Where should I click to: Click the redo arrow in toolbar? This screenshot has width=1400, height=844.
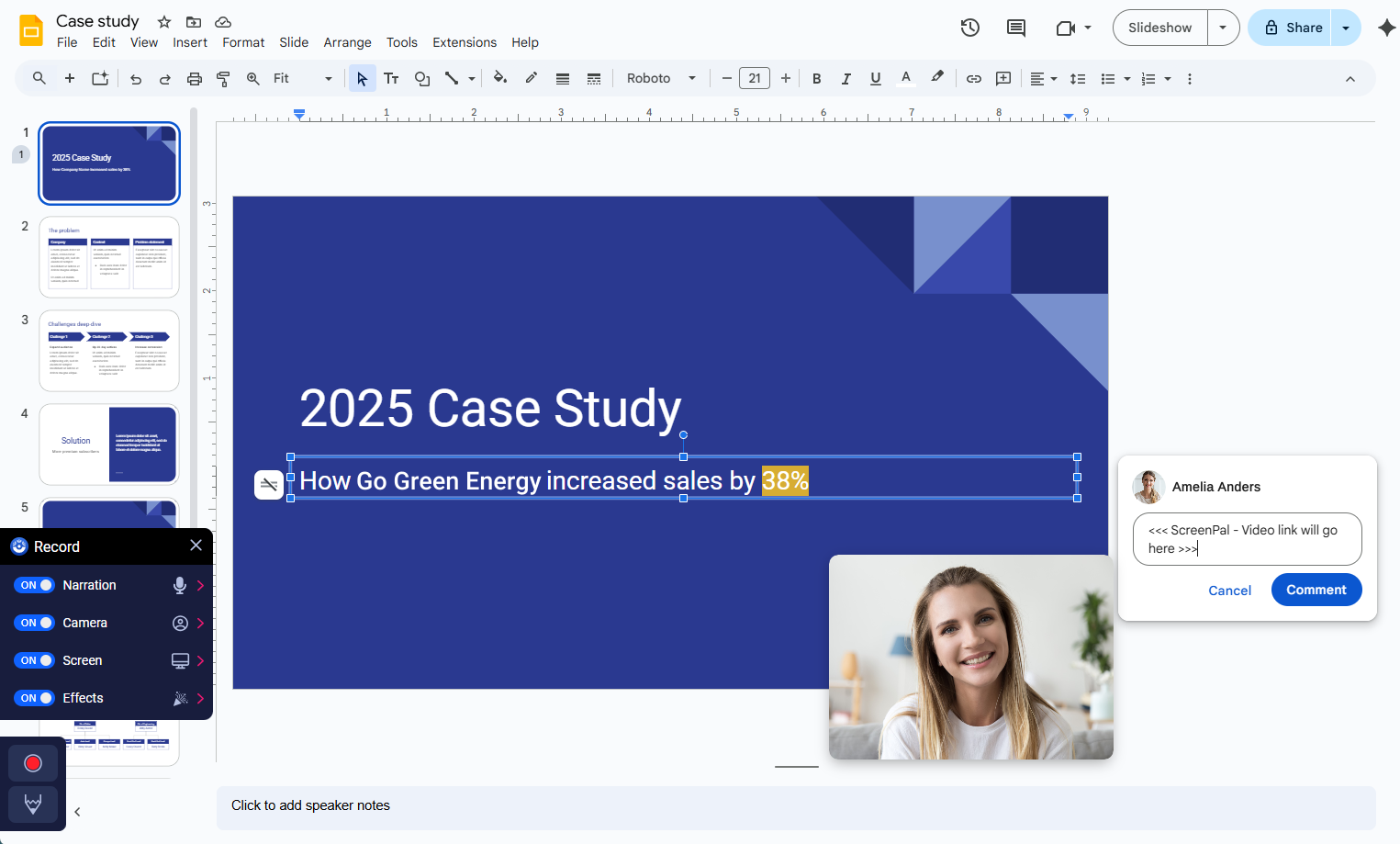coord(165,79)
